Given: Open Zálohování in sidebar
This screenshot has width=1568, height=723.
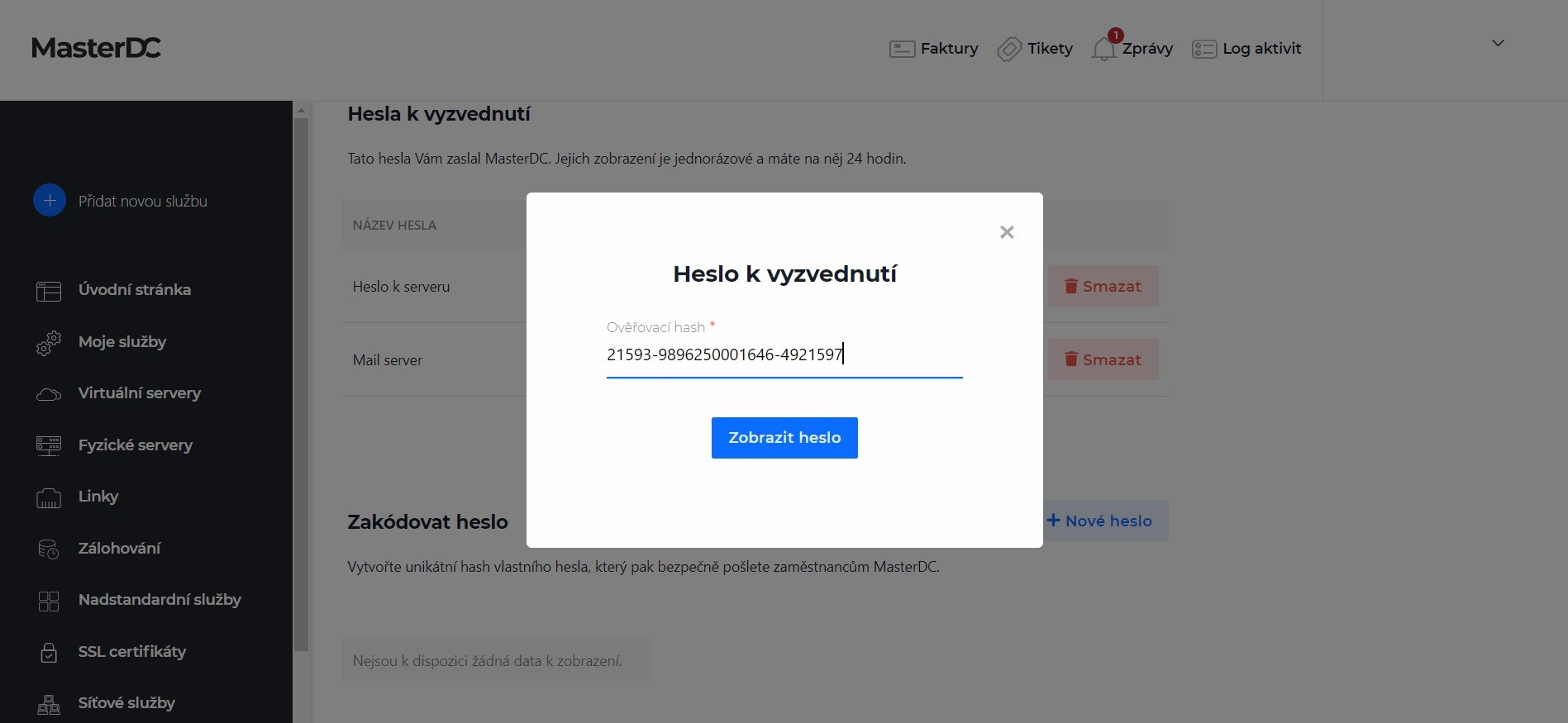Looking at the screenshot, I should pos(119,549).
